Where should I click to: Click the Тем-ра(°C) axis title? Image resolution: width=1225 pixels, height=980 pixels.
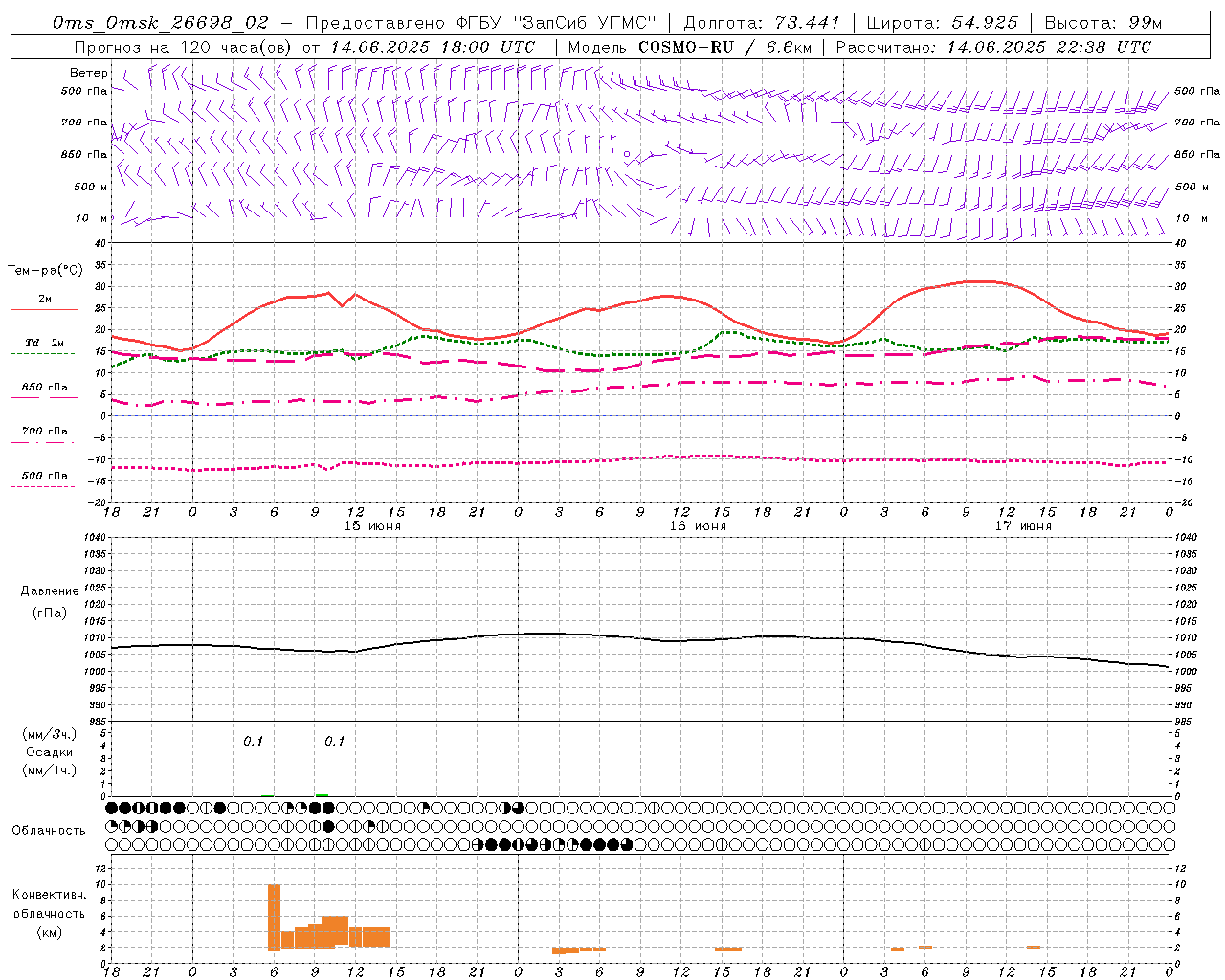(x=45, y=271)
